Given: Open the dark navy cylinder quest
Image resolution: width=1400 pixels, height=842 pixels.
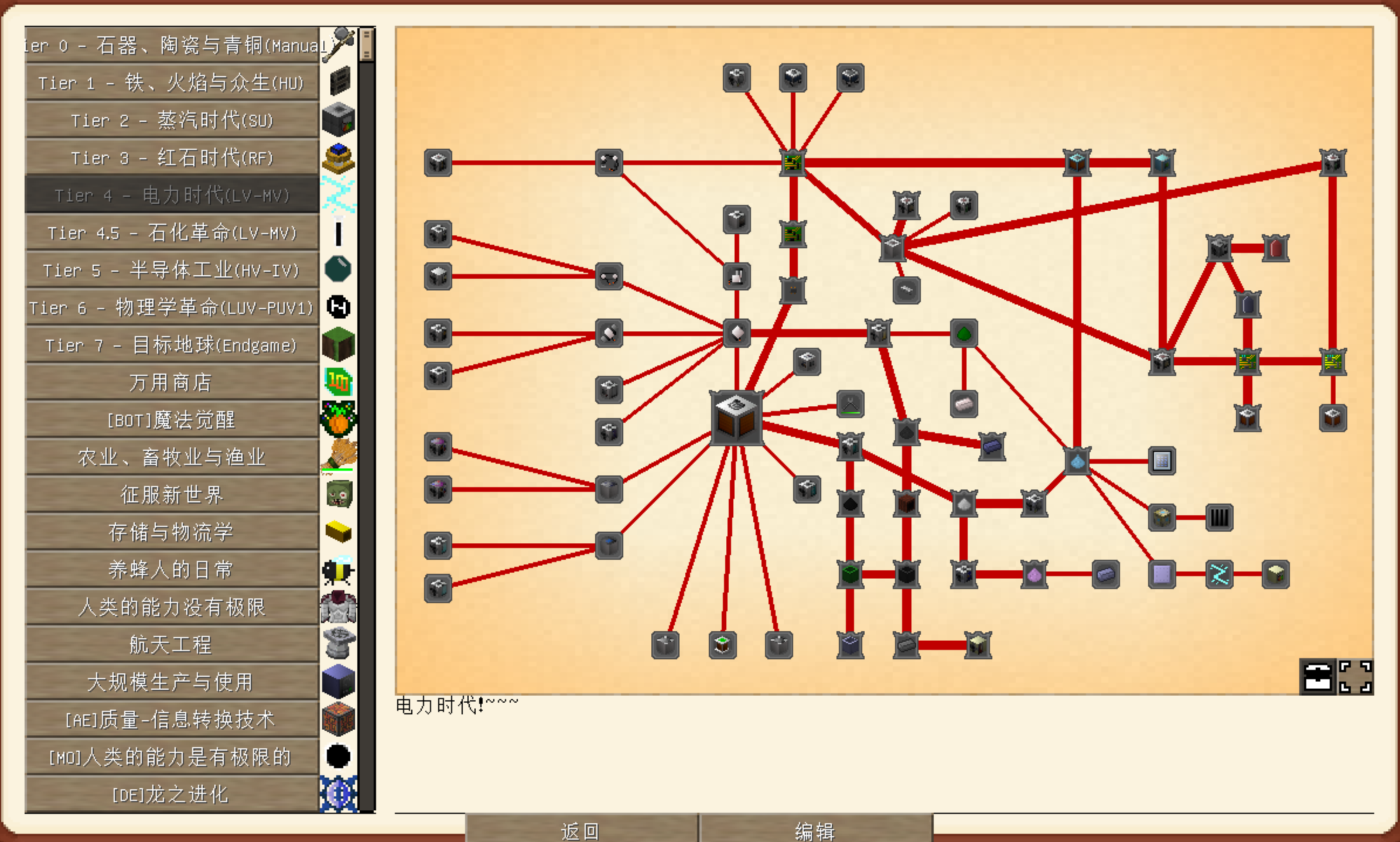Looking at the screenshot, I should pos(1247,305).
